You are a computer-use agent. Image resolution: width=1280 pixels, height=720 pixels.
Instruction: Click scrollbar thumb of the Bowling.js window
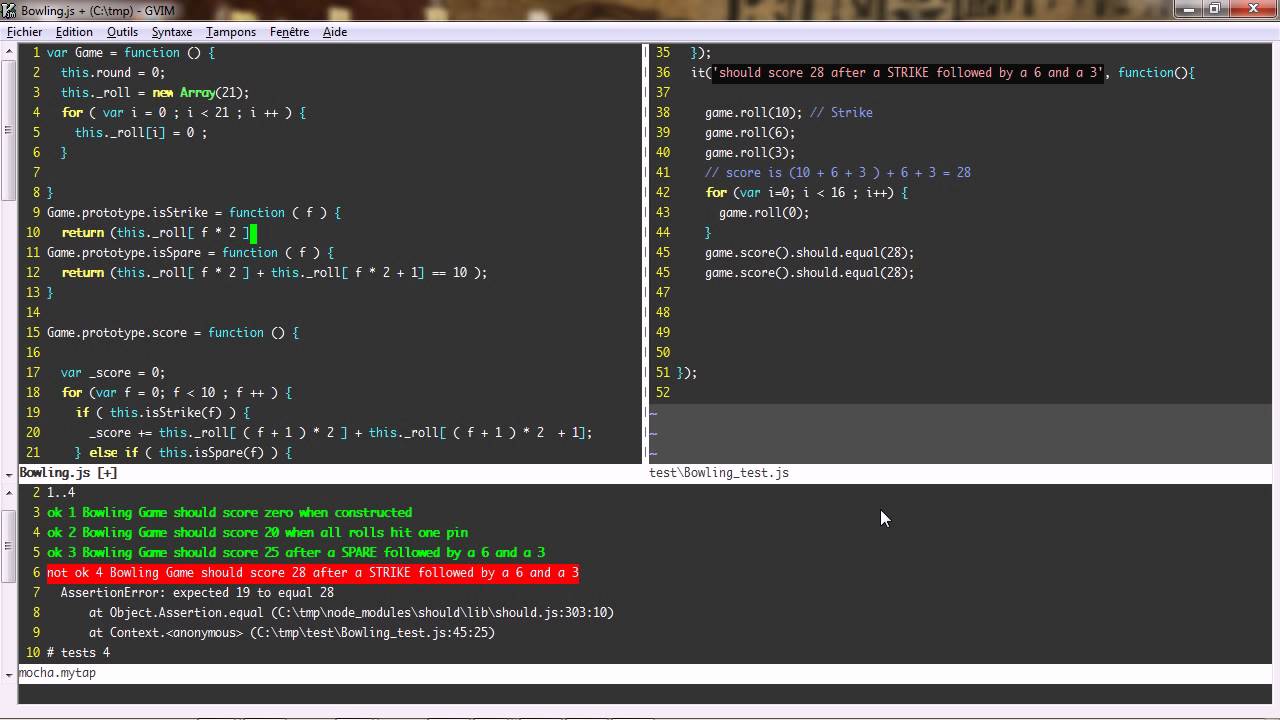tap(8, 130)
